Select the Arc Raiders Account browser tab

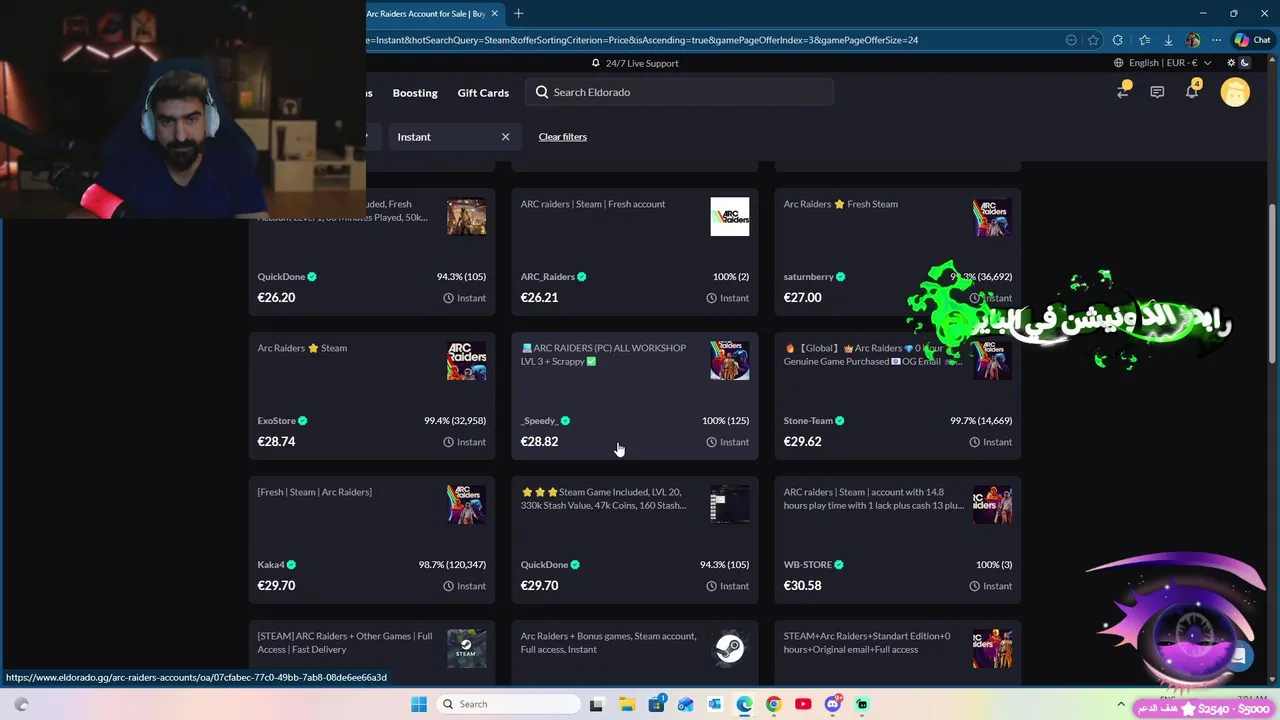tap(426, 14)
